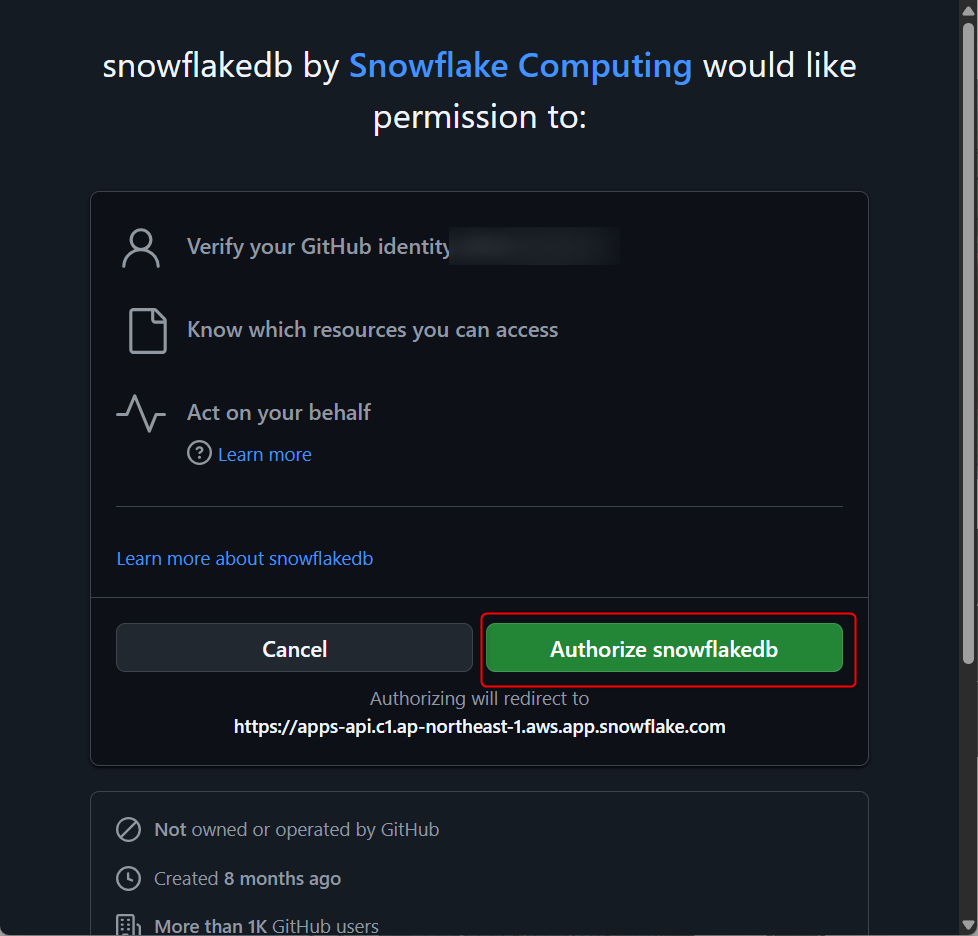
Task: Open the Snowflake Computing publisher link
Action: [520, 66]
